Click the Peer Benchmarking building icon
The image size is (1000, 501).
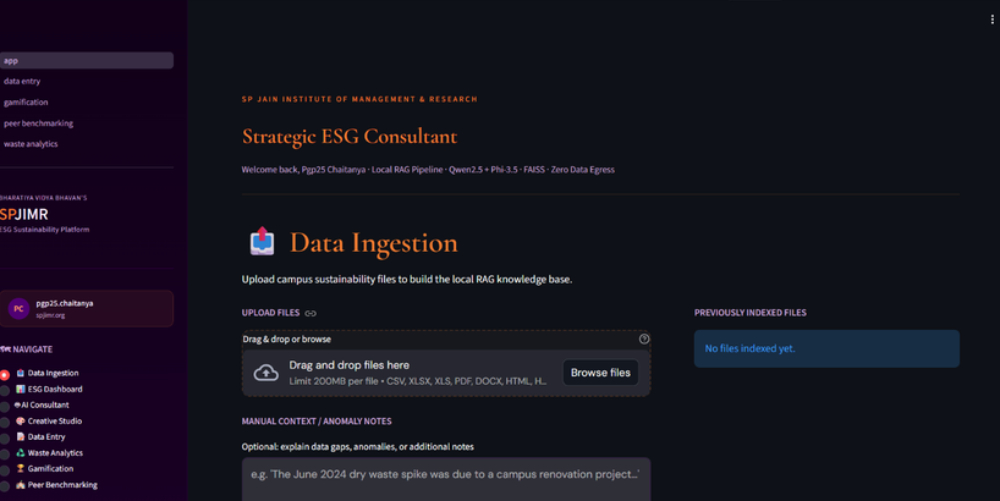click(x=20, y=484)
